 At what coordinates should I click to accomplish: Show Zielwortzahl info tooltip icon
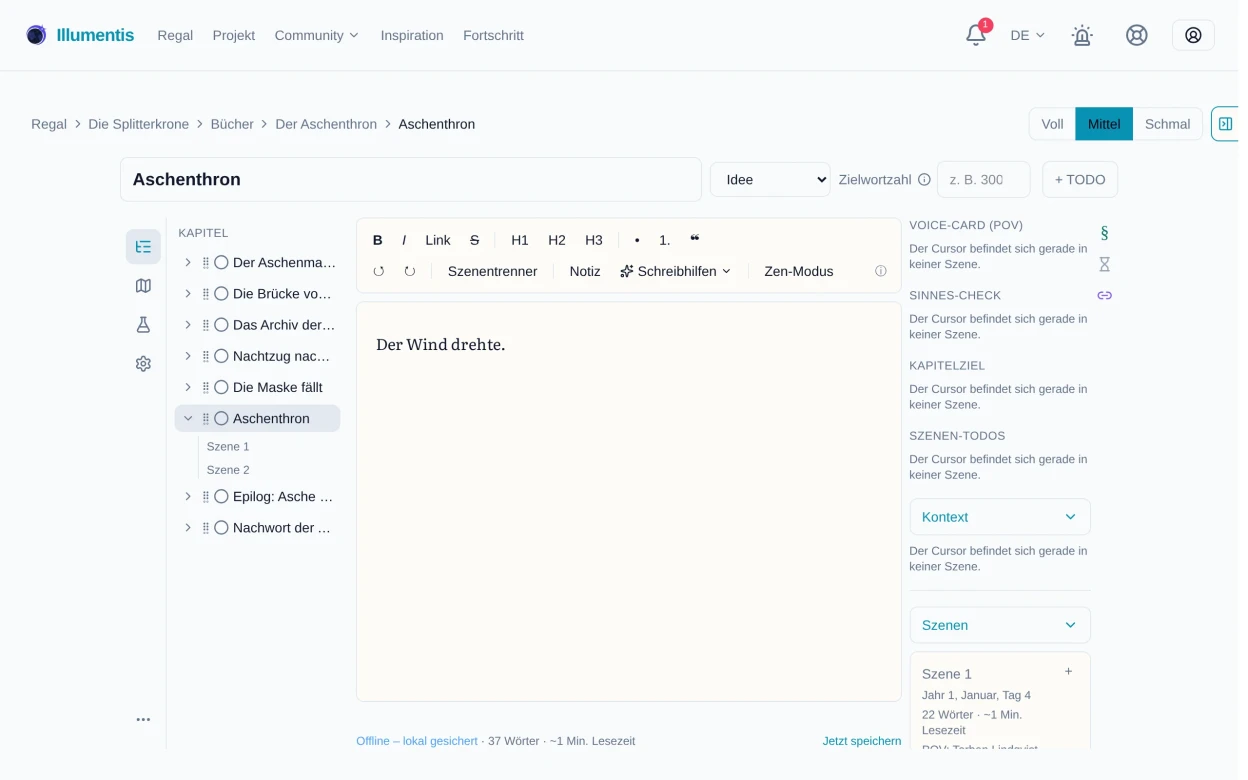pyautogui.click(x=924, y=180)
